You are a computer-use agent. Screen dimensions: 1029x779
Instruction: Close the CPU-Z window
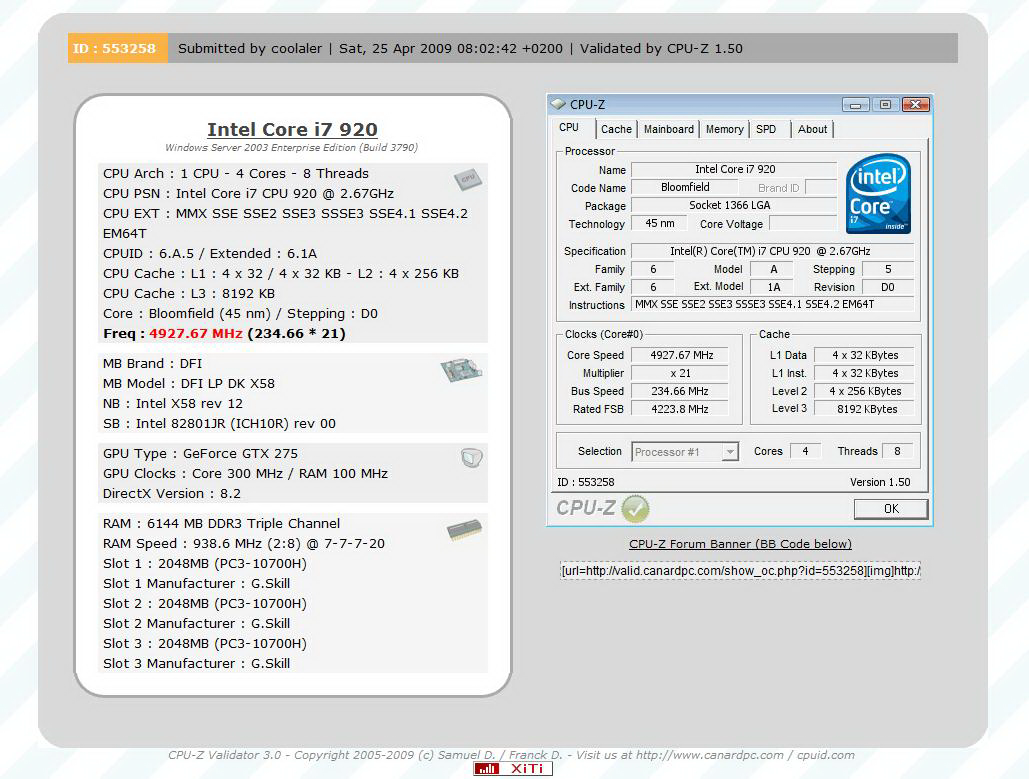click(x=915, y=105)
